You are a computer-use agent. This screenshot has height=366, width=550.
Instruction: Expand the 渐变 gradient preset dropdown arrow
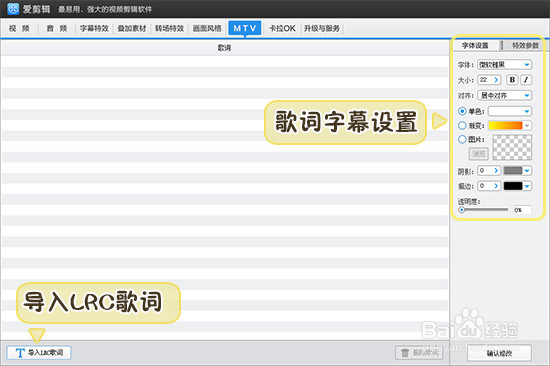527,125
